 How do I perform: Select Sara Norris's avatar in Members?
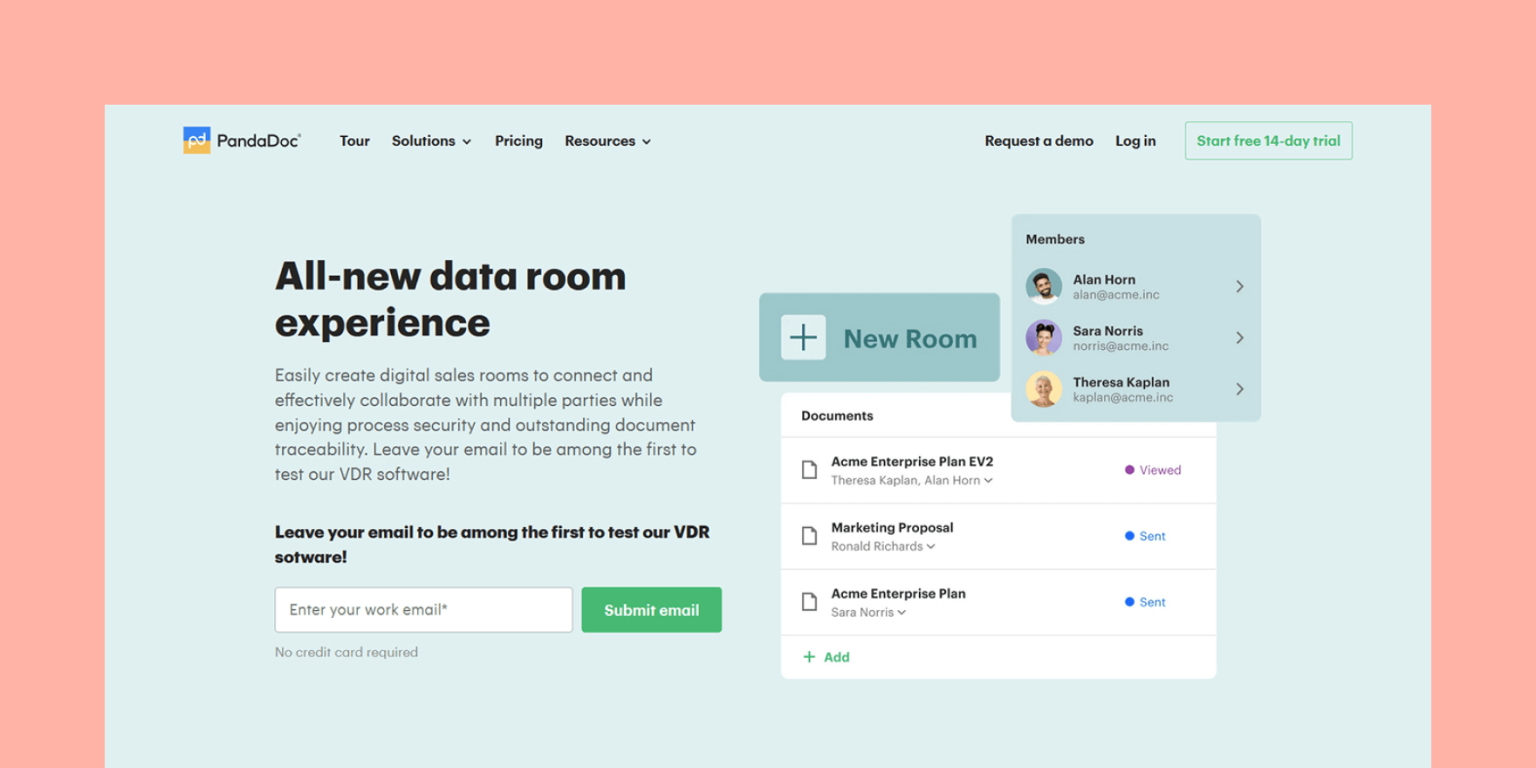click(1044, 338)
